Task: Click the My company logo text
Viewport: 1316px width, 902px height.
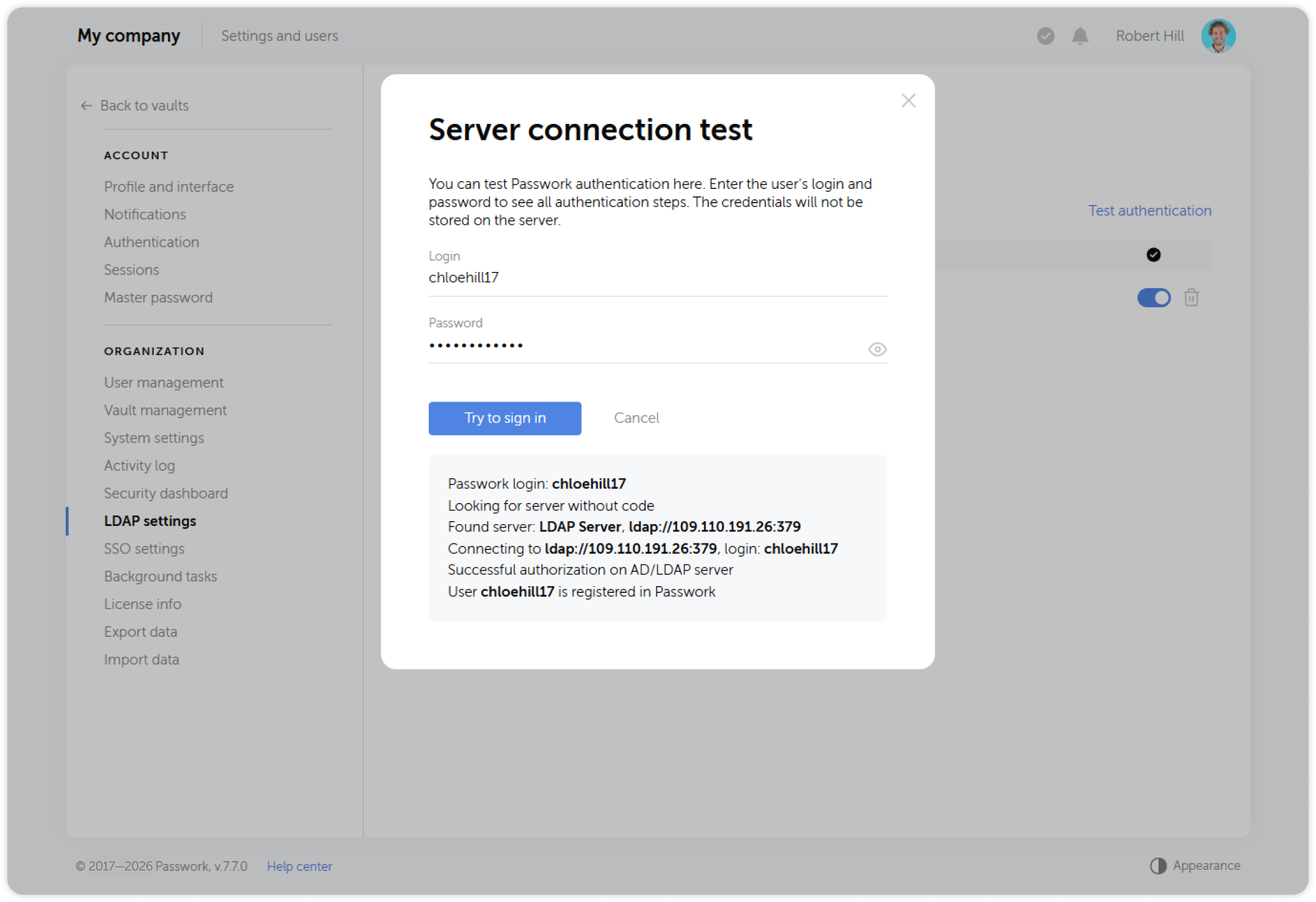Action: (128, 36)
